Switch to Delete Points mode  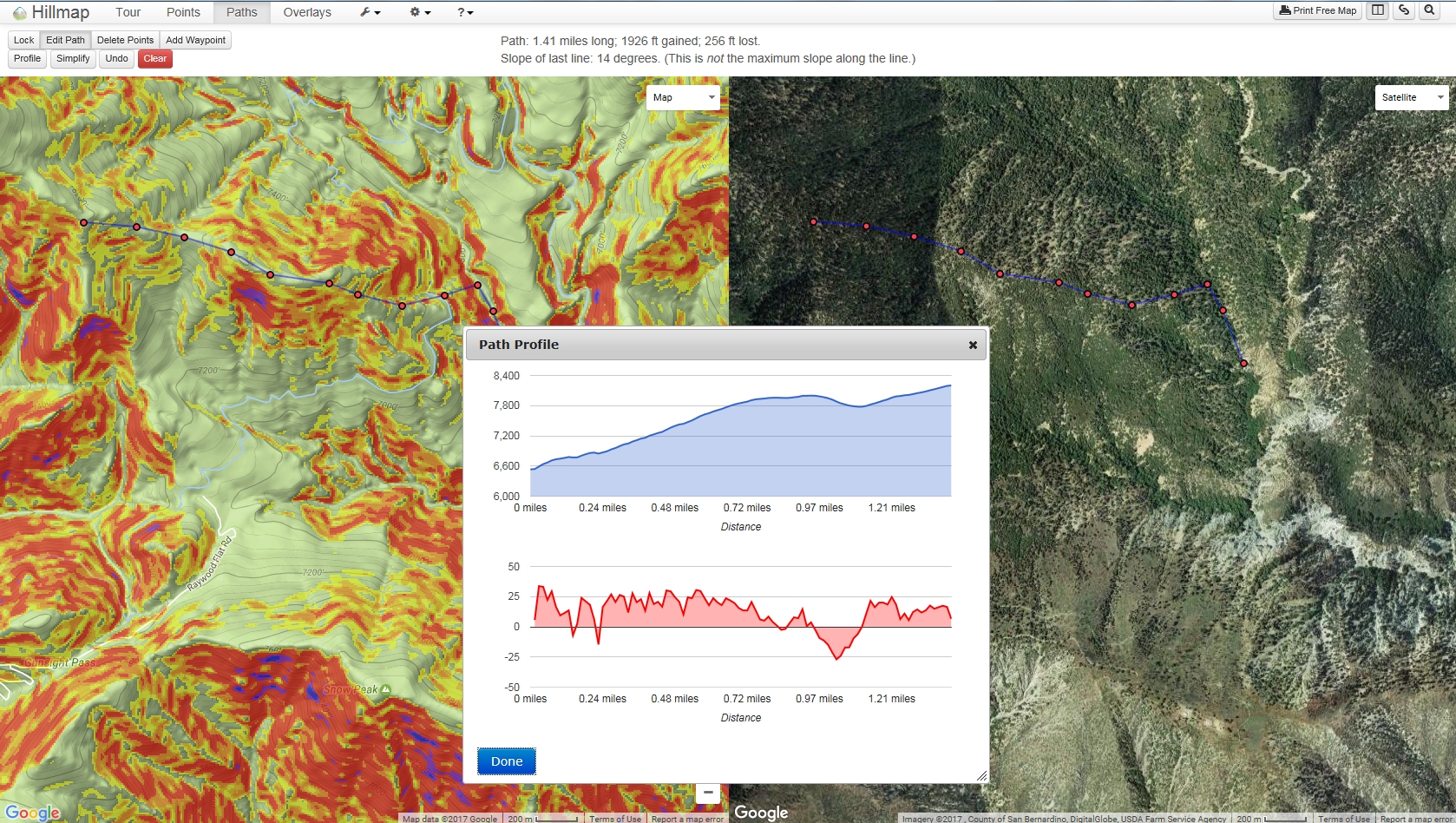pyautogui.click(x=124, y=39)
